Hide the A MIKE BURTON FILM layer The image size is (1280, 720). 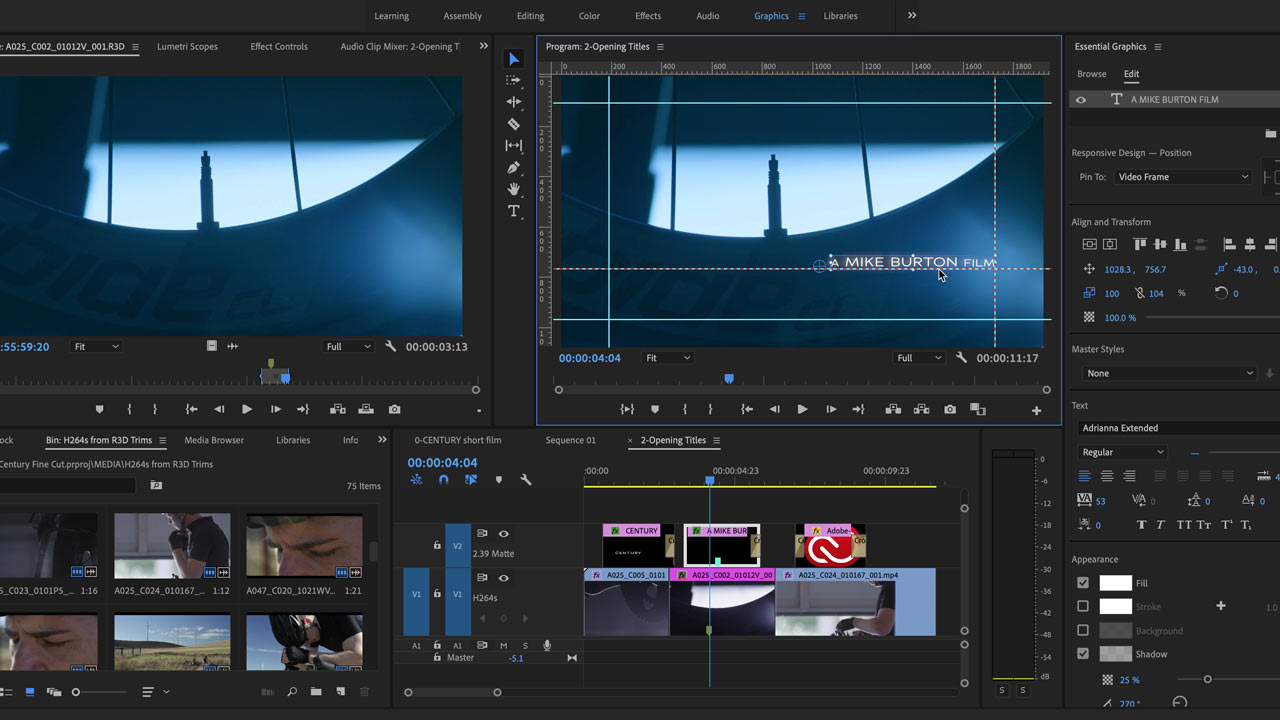coord(1080,100)
